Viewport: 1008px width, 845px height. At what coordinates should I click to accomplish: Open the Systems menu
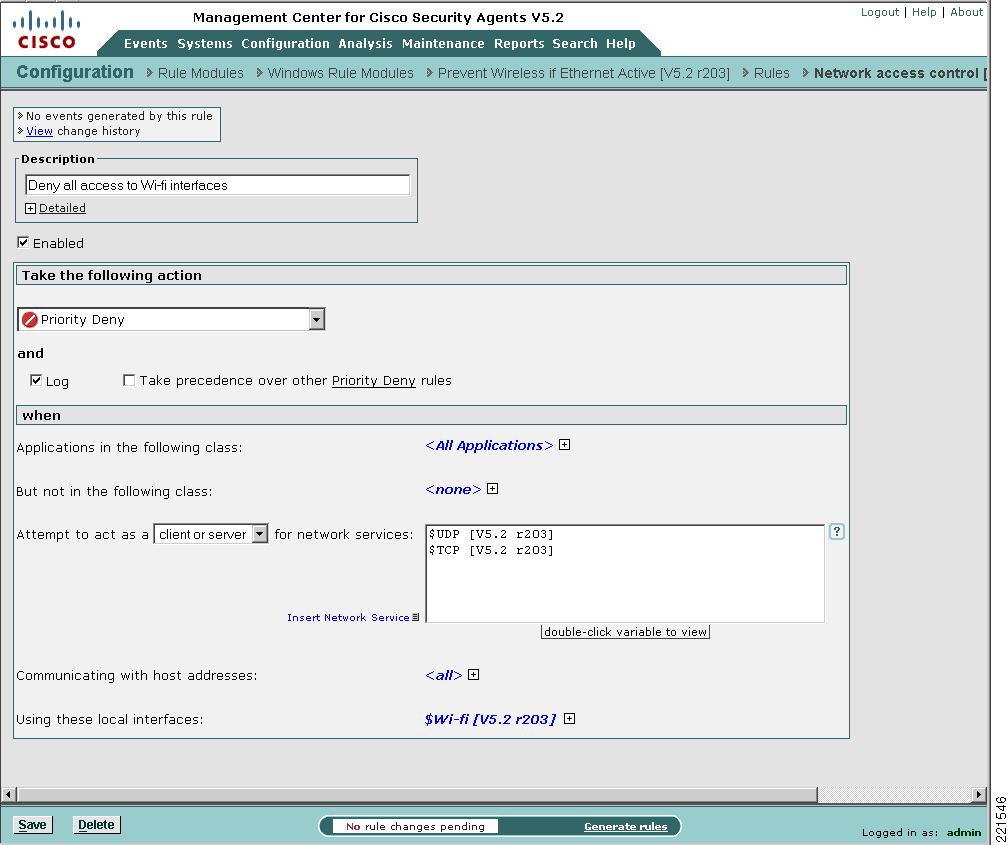(204, 44)
